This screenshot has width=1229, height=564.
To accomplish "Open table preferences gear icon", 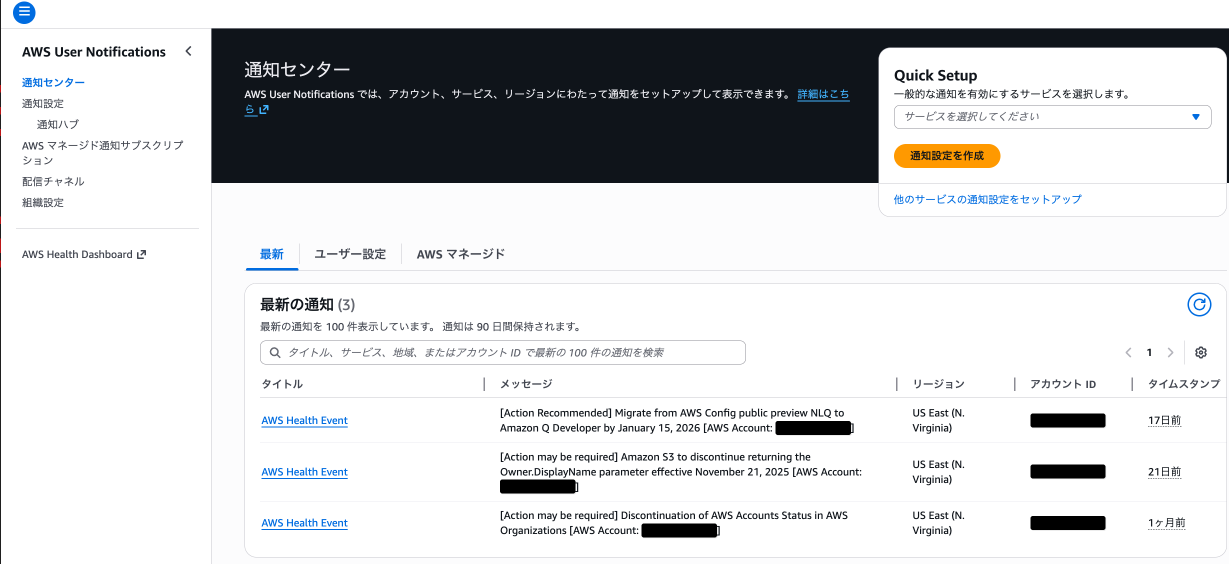I will coord(1201,352).
